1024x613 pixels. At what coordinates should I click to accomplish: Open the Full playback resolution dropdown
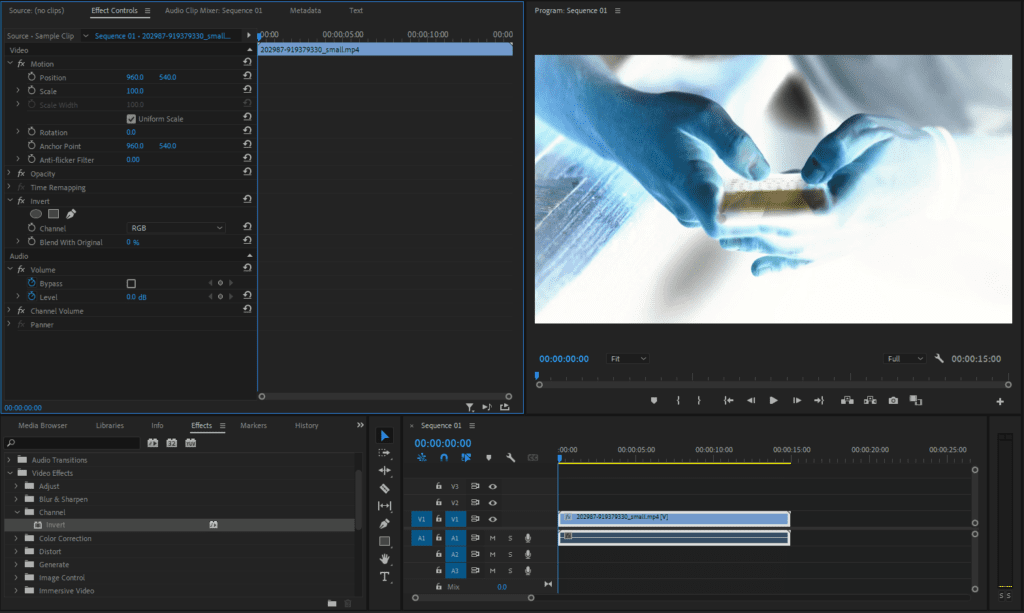[x=904, y=358]
